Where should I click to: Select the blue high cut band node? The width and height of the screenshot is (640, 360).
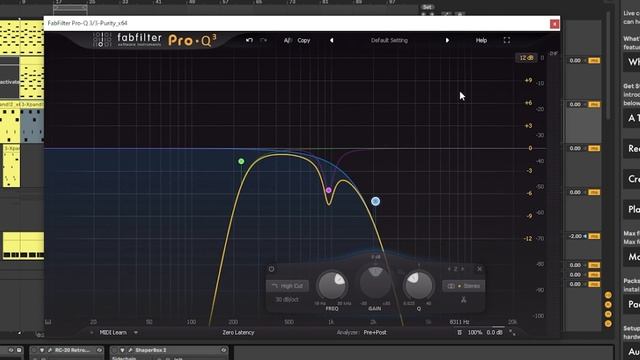tap(376, 201)
